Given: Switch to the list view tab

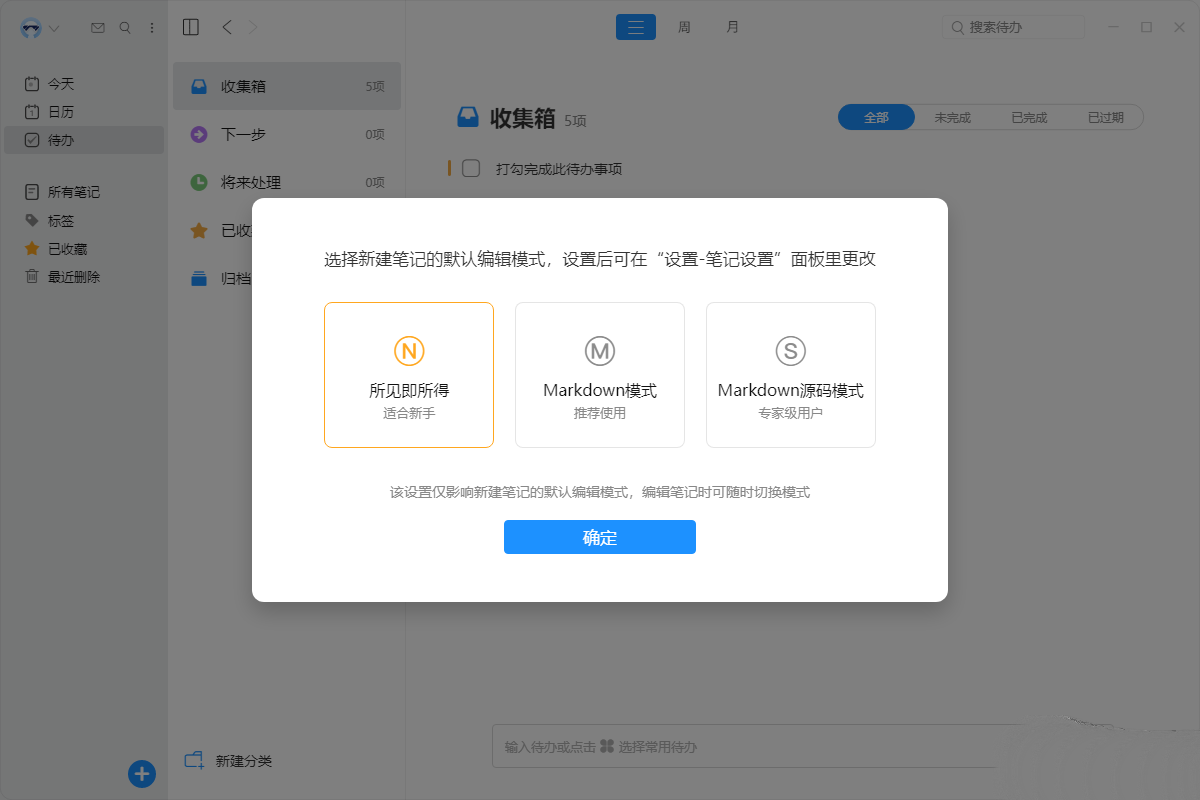Looking at the screenshot, I should (x=636, y=27).
